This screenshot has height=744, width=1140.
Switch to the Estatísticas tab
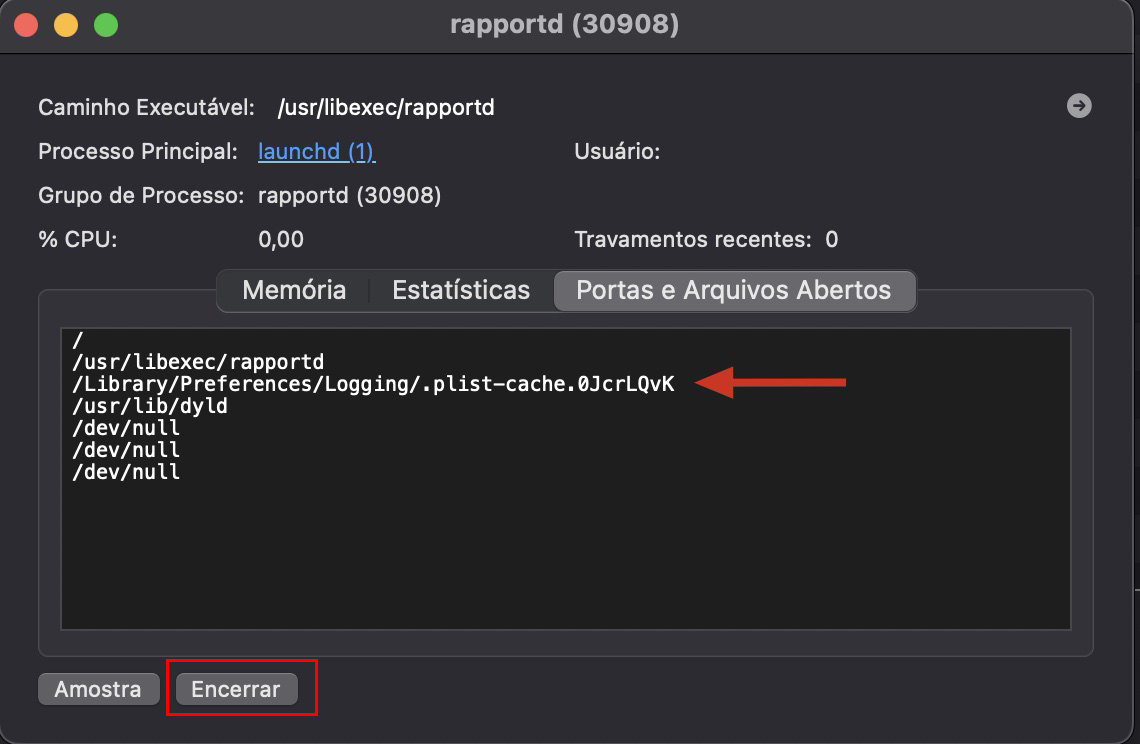point(461,290)
